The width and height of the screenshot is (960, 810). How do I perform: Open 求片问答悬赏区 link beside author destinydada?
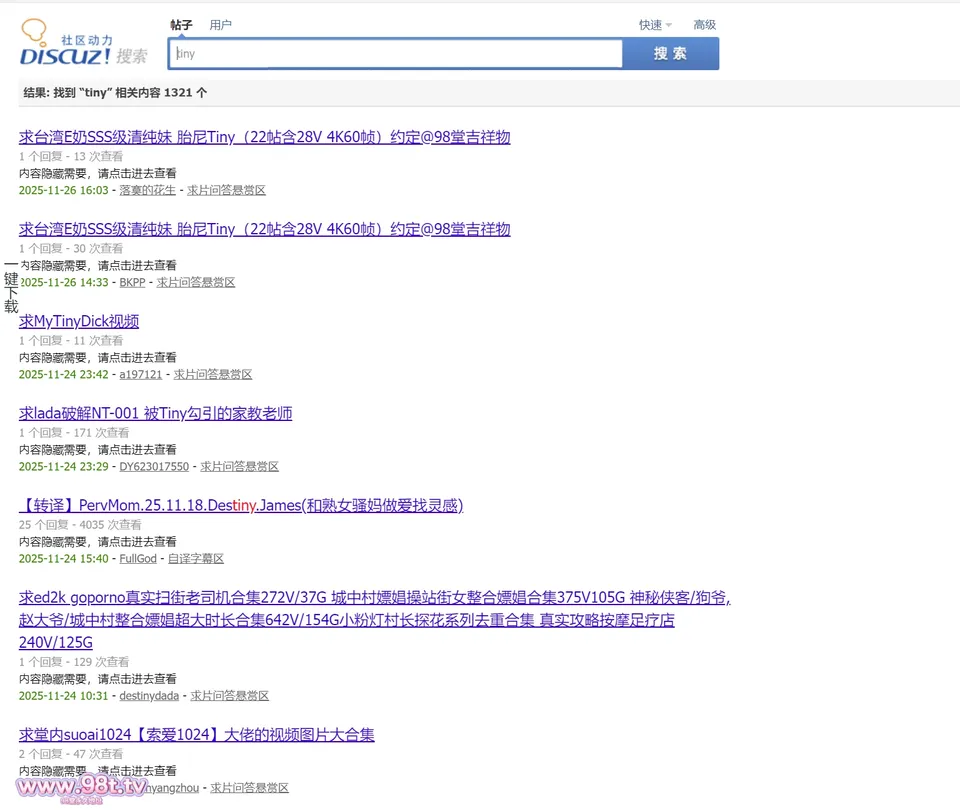(x=230, y=696)
